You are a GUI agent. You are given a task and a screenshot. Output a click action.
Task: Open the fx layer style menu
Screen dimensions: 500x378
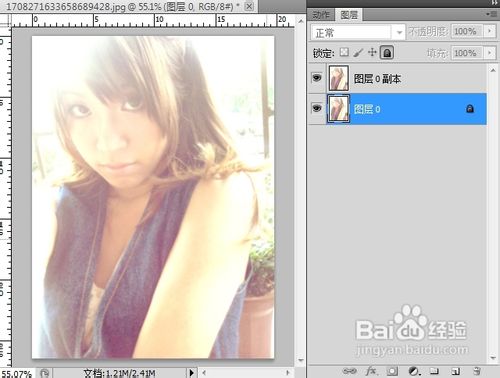coord(371,371)
